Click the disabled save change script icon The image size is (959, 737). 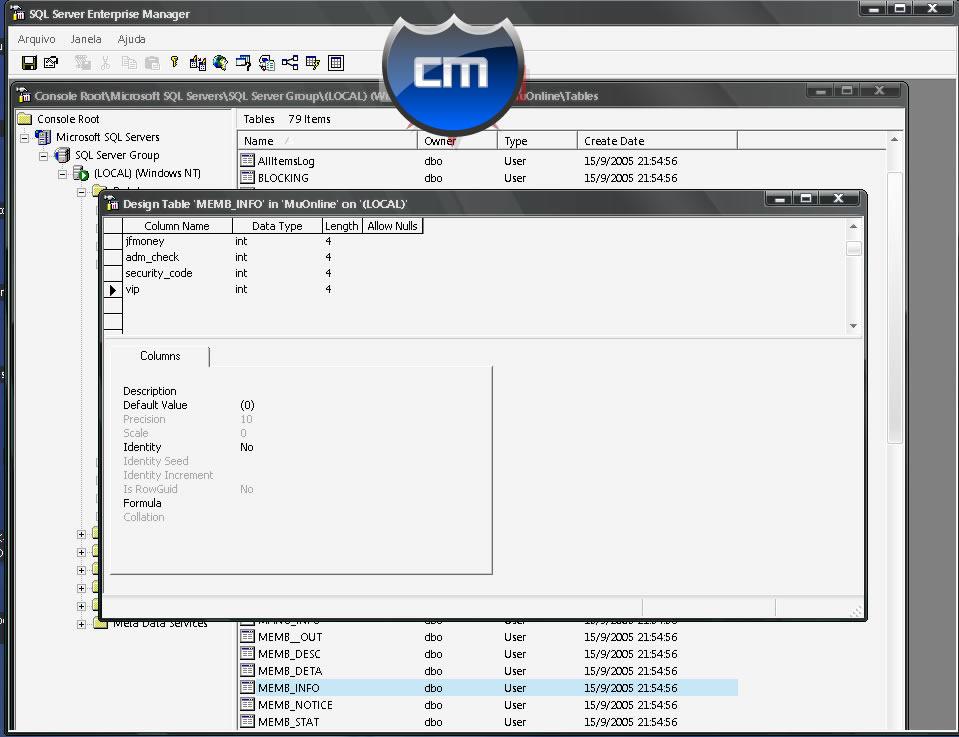click(82, 62)
